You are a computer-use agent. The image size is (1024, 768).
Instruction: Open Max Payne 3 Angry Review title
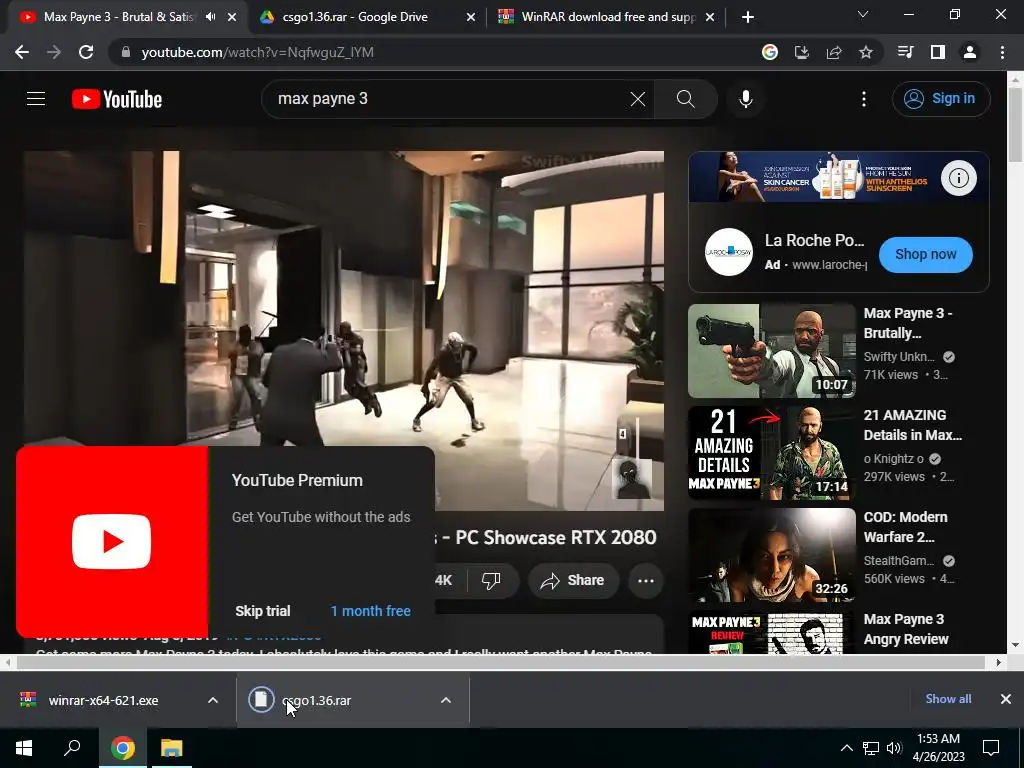click(x=906, y=629)
